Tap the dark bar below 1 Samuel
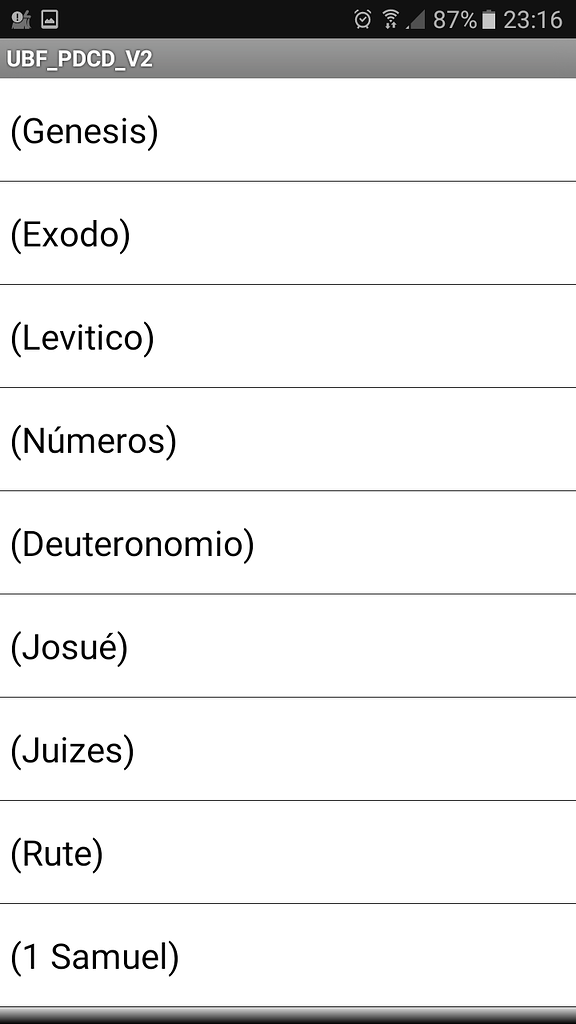 [288, 1016]
